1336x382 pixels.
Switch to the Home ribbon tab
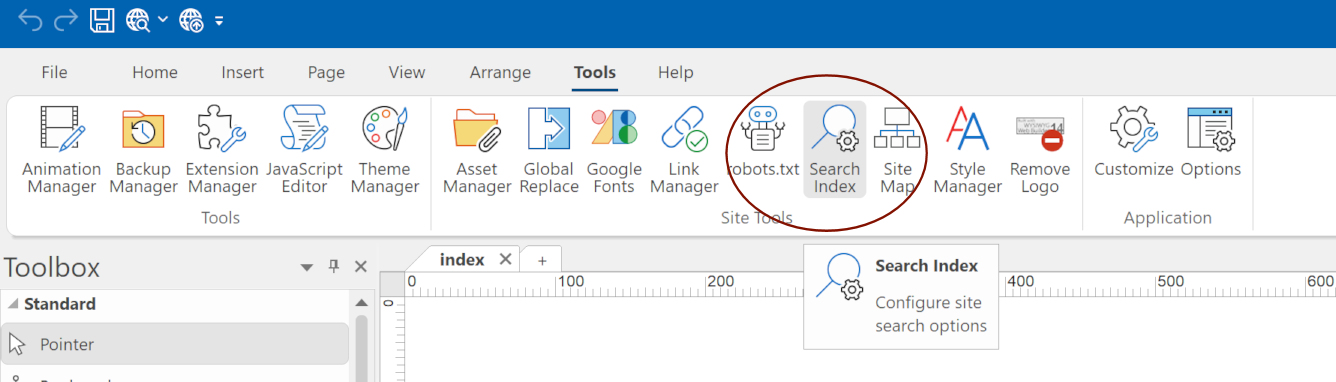[x=155, y=72]
